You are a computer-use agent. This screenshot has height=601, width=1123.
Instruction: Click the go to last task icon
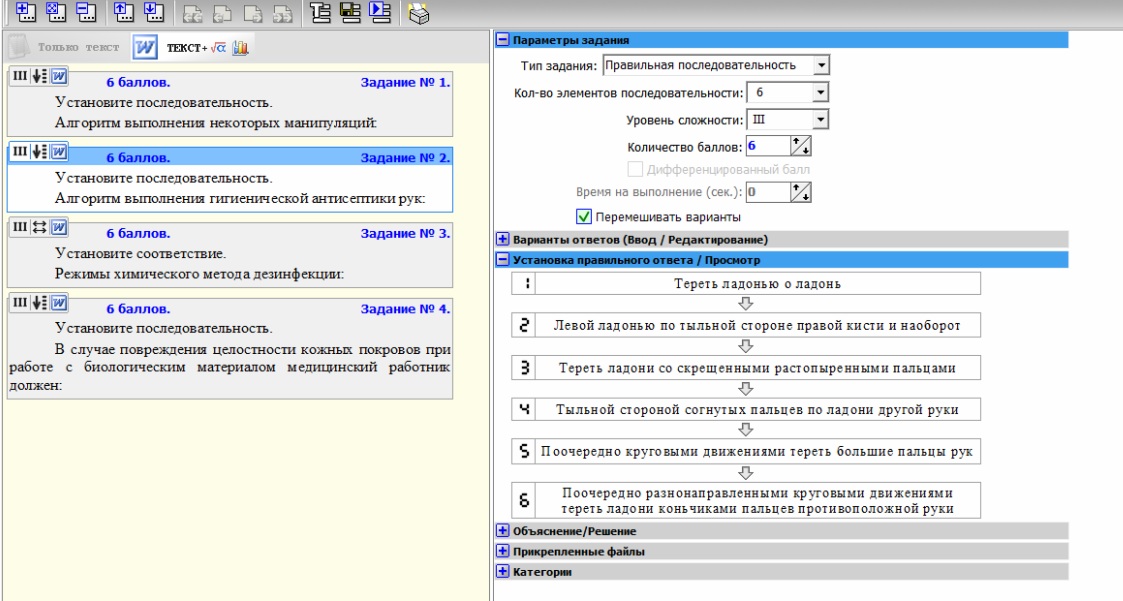point(283,14)
